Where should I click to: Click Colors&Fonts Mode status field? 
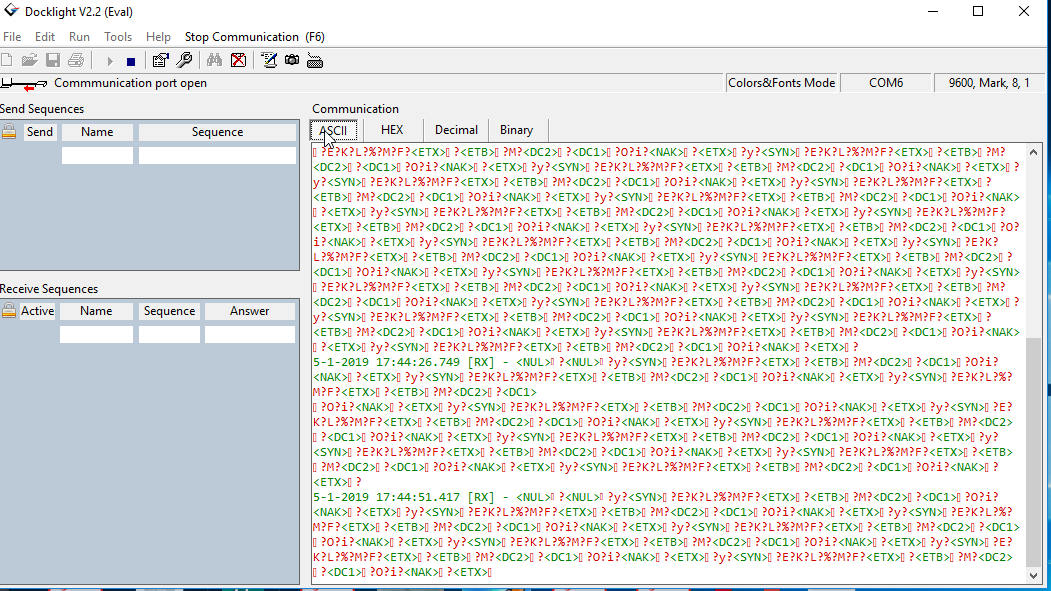pos(782,83)
